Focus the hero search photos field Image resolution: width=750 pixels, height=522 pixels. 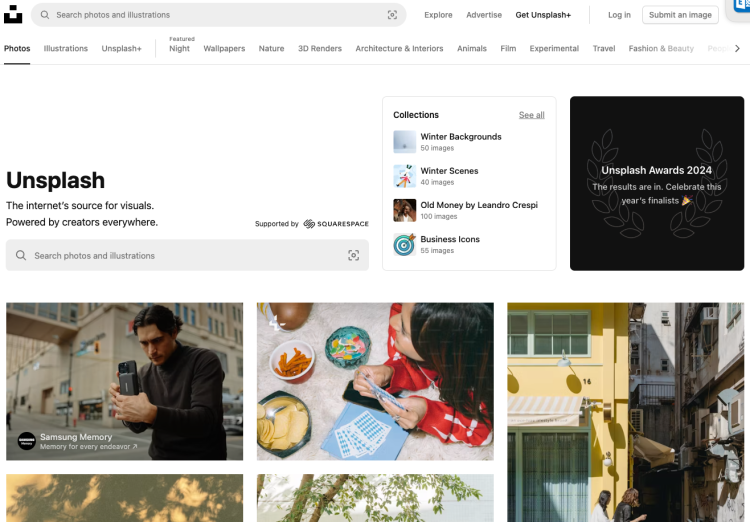pos(187,255)
